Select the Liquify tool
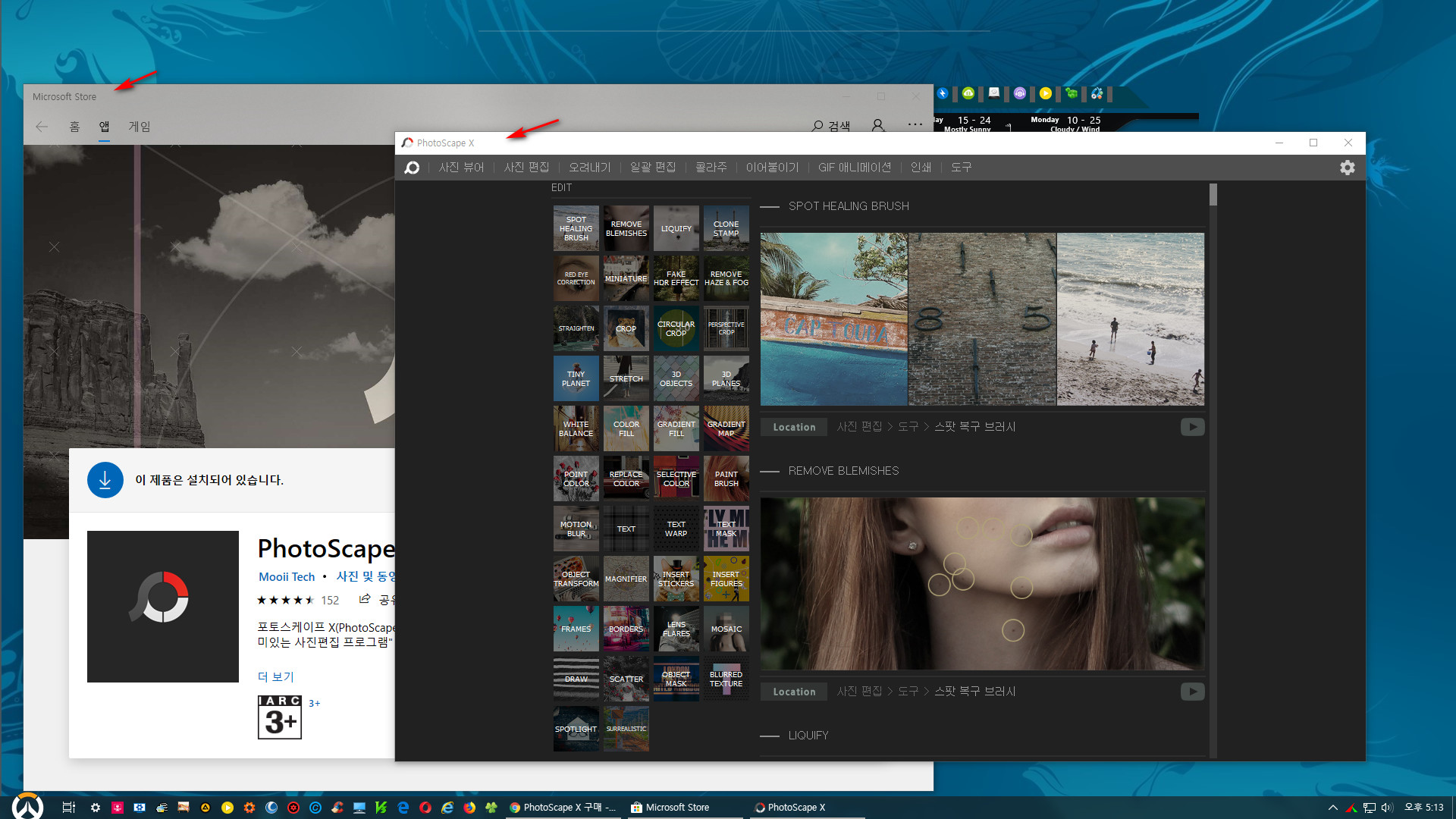 (676, 227)
